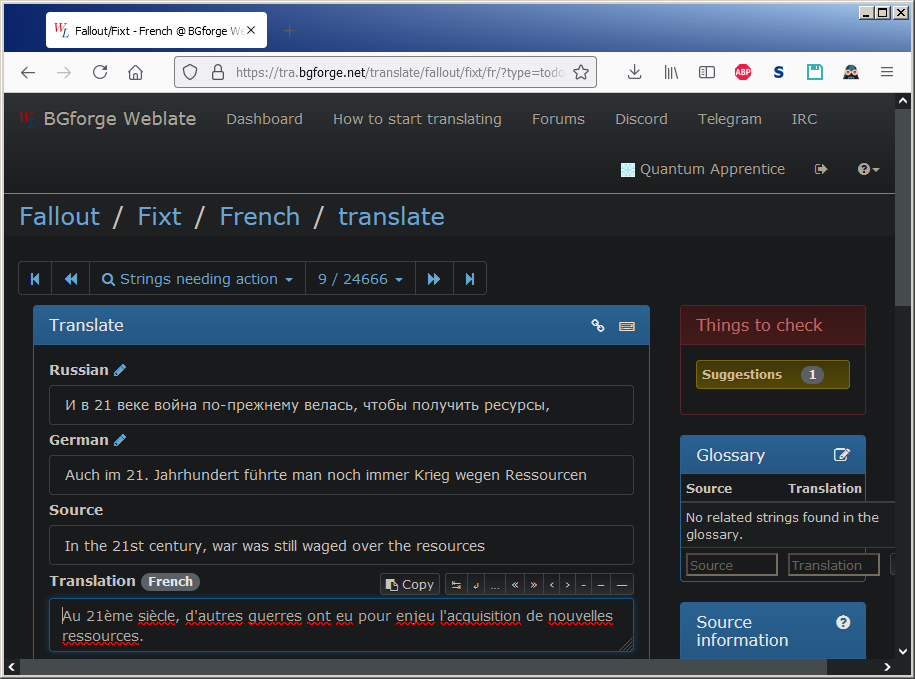Insert the em dash character
Image resolution: width=915 pixels, height=679 pixels.
coord(622,584)
